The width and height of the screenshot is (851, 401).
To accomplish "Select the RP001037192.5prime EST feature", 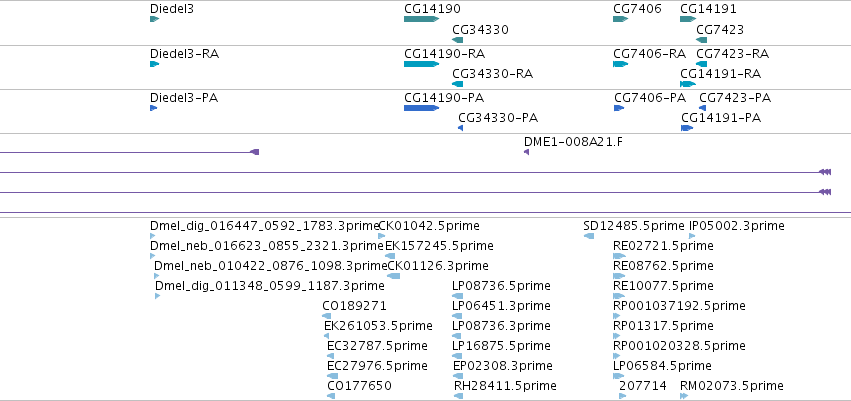I will coord(618,316).
